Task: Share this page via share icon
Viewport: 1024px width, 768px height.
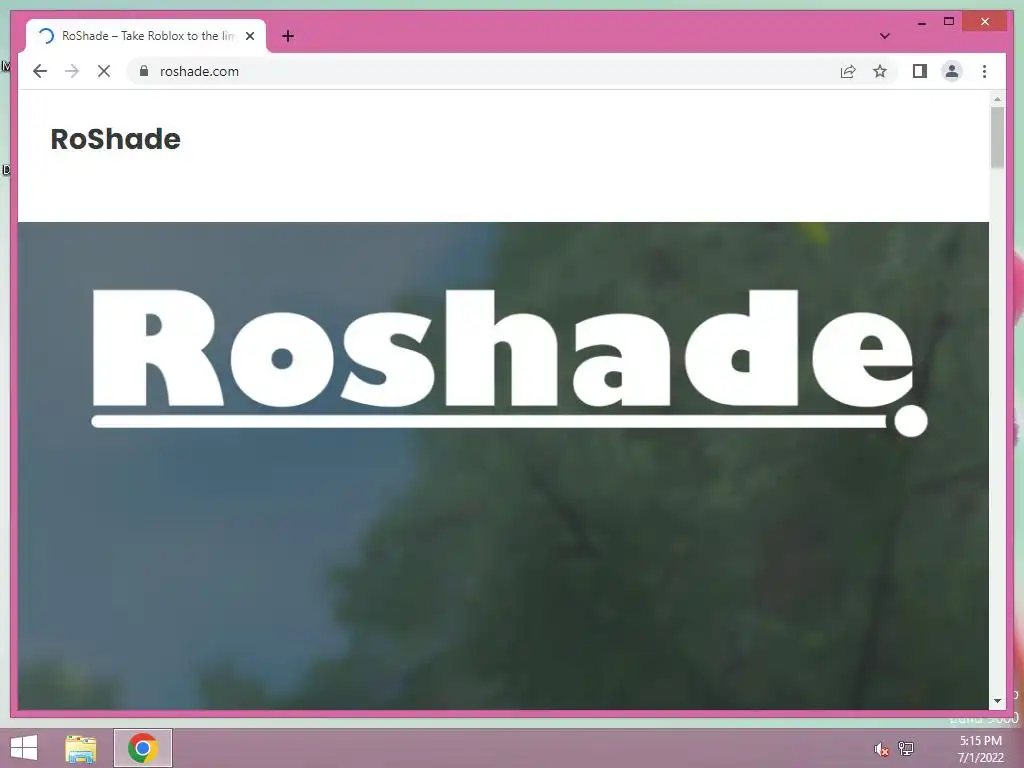Action: (x=848, y=71)
